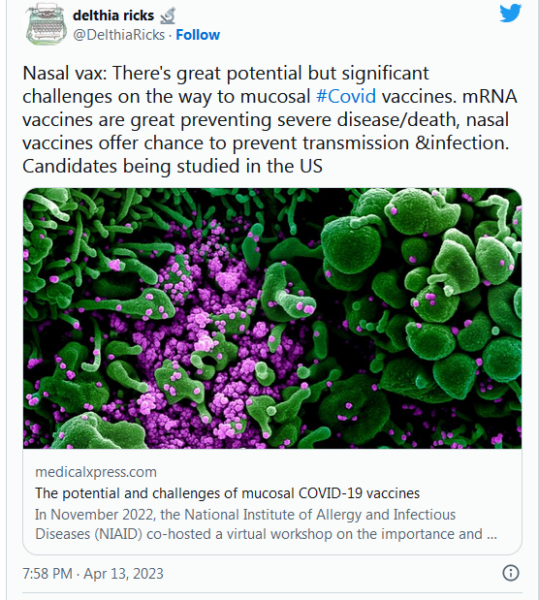Click the link card footer area
Screen dimensions: 539x600
coord(272,501)
